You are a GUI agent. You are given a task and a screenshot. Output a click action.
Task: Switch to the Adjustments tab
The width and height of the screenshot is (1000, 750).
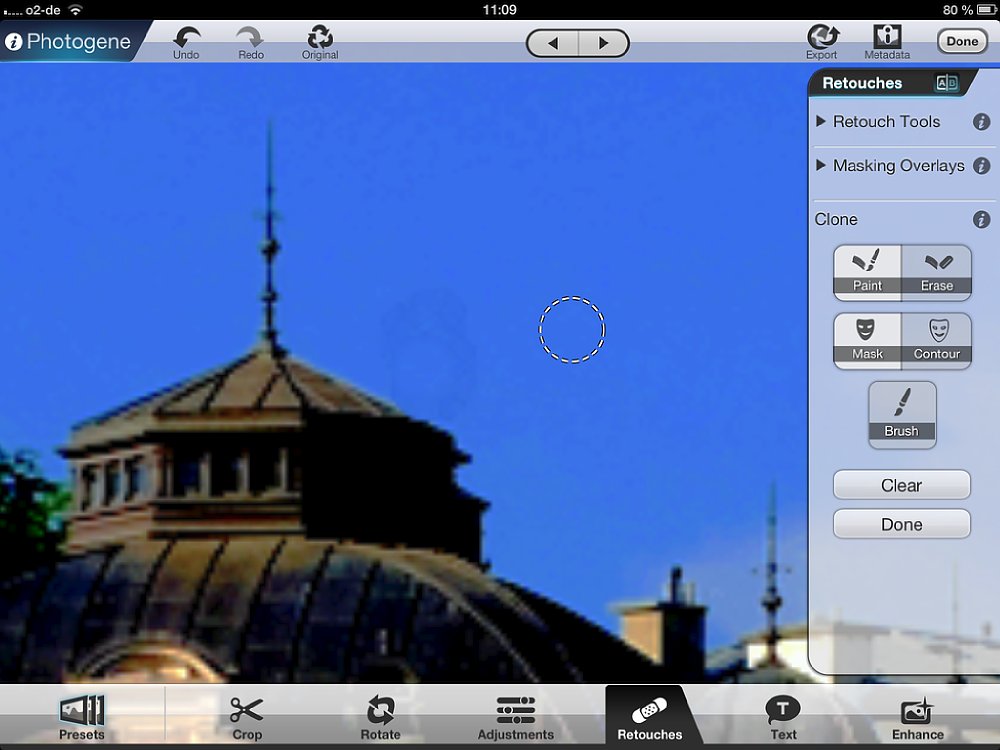click(x=515, y=718)
